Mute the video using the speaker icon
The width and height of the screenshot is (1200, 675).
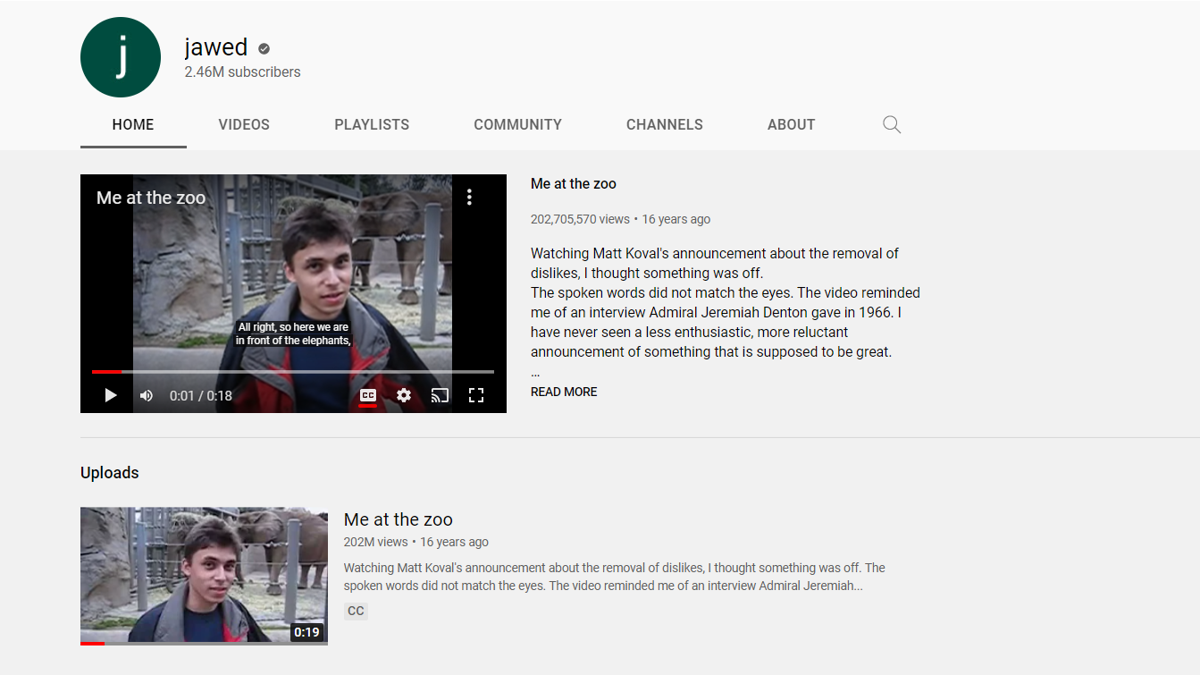click(146, 396)
